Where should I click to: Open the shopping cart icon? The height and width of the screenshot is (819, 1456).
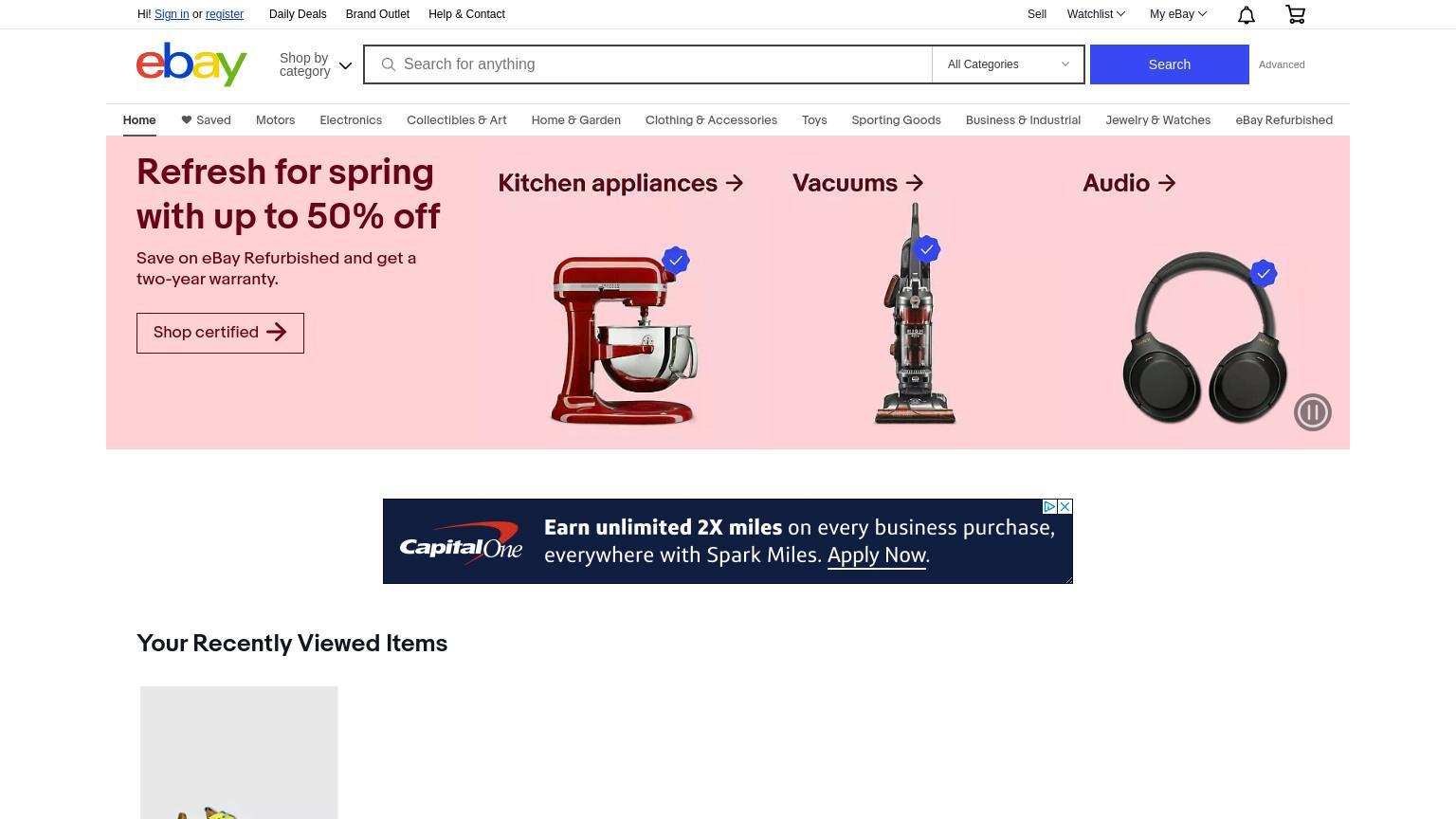[1295, 14]
